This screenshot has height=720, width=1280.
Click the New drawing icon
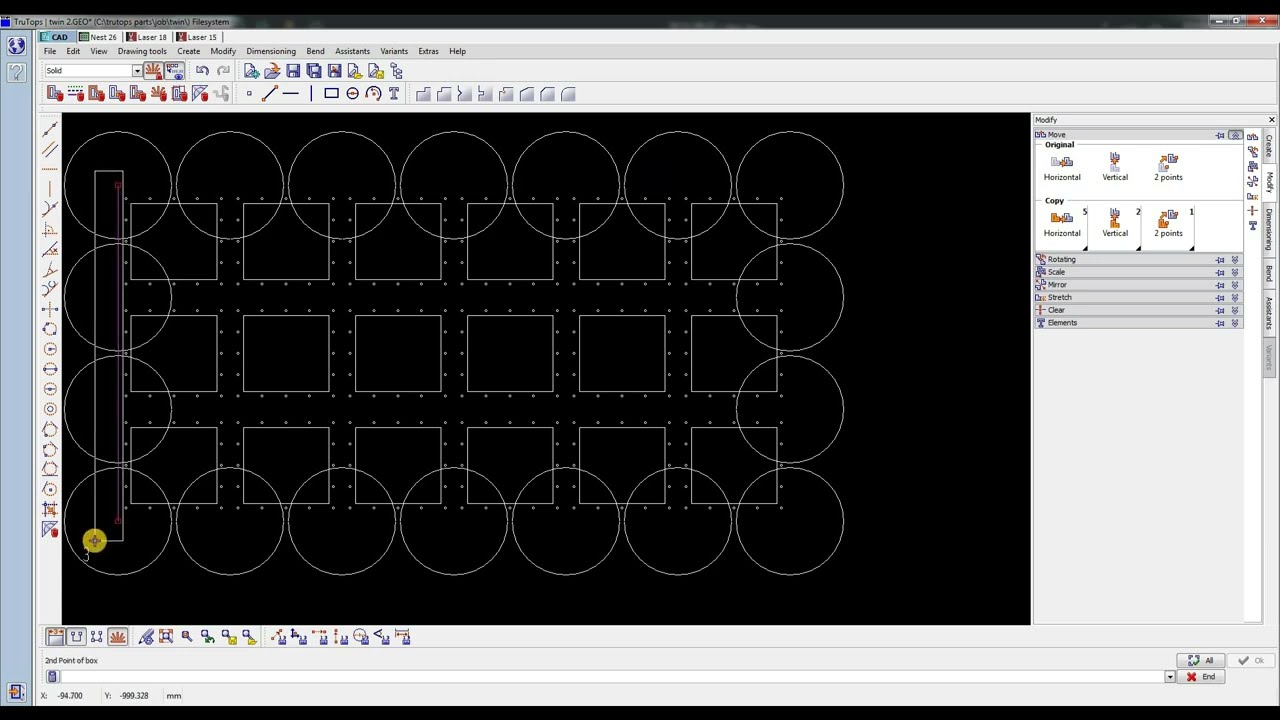[251, 71]
